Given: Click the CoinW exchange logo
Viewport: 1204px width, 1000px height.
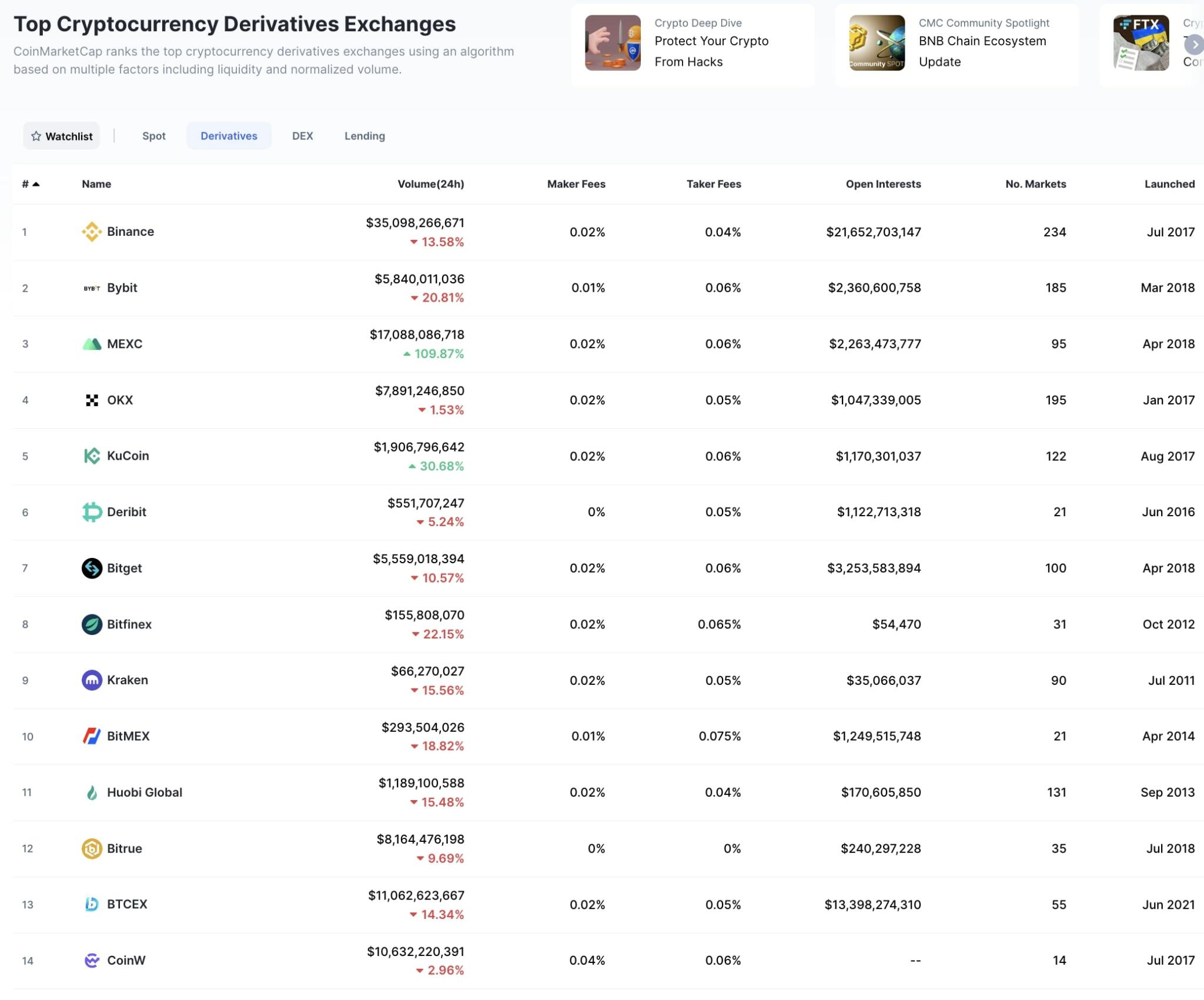Looking at the screenshot, I should [x=92, y=960].
